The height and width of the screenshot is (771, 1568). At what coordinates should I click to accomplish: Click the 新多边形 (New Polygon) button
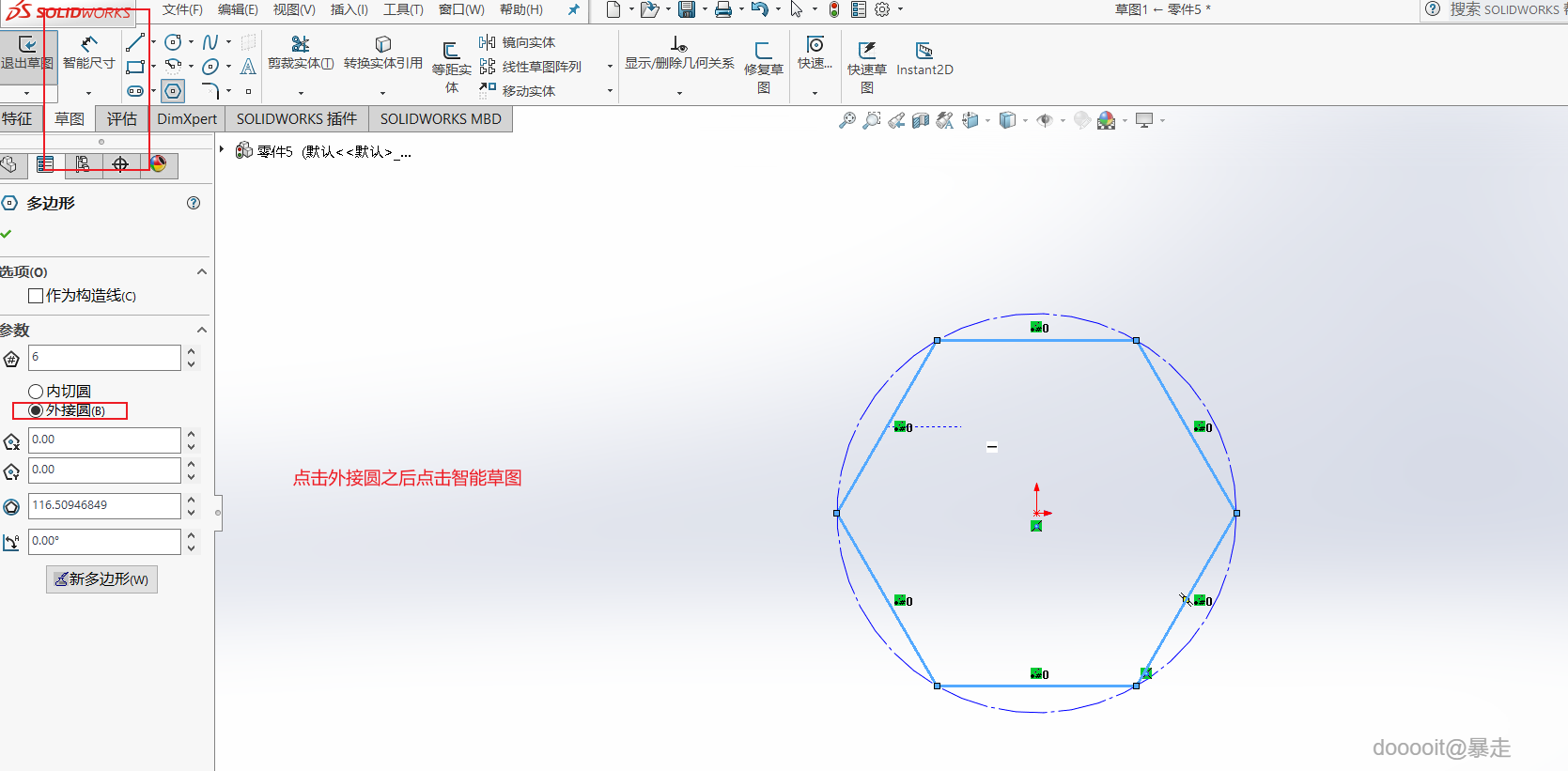[x=101, y=579]
